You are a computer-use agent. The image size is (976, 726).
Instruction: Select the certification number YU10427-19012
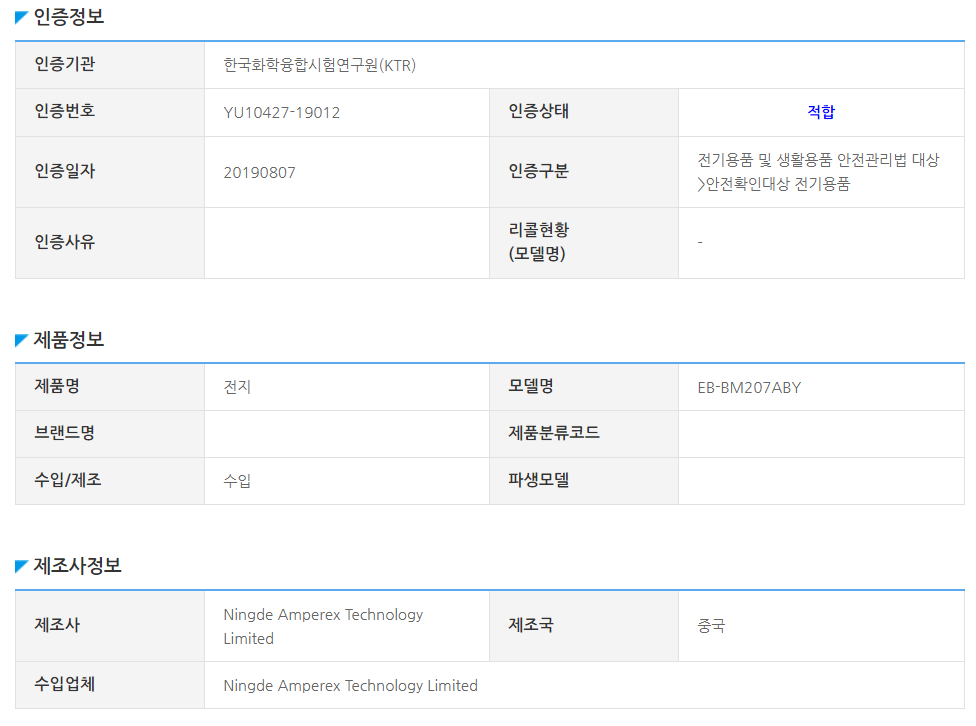click(282, 112)
